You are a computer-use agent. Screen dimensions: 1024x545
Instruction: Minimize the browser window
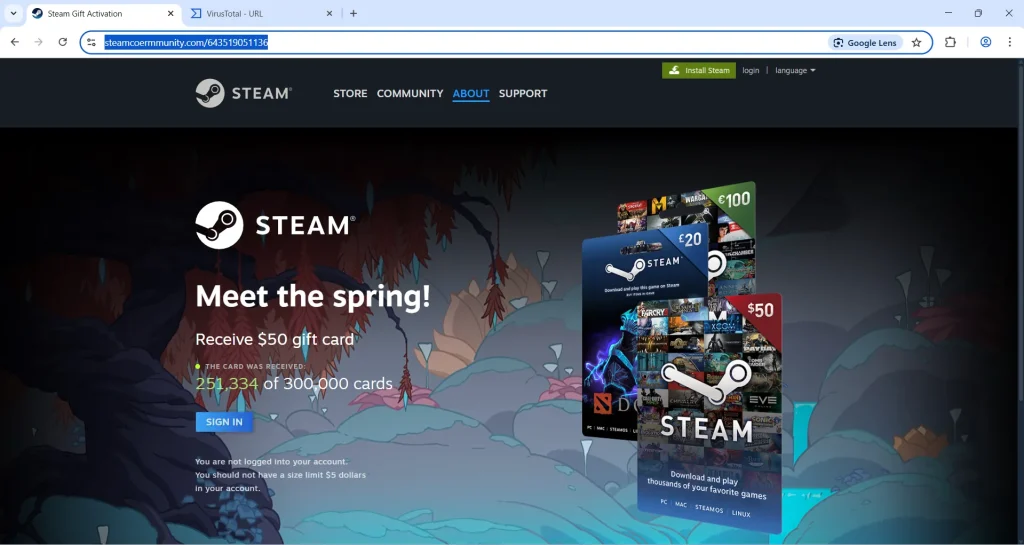[948, 13]
